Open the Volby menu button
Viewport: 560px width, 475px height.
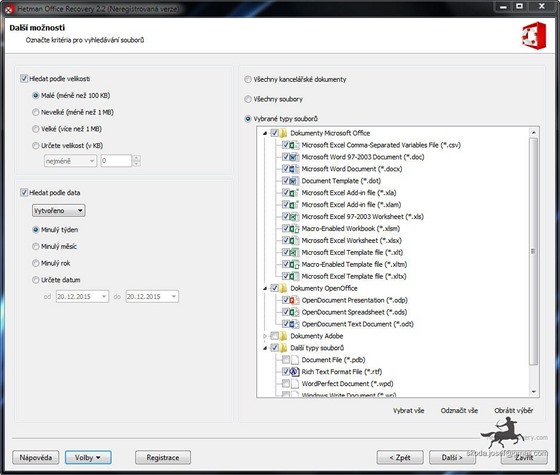[88, 458]
